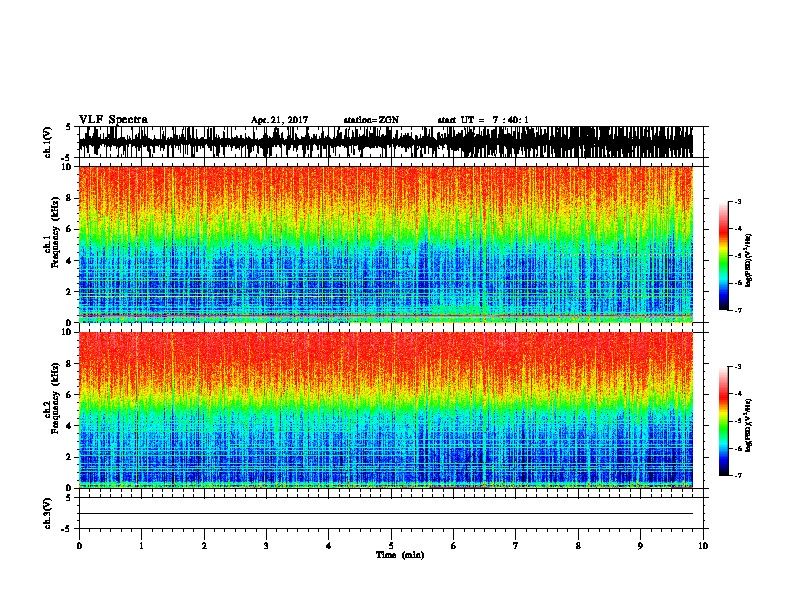792x612 pixels.
Task: Click the 'Time (min)' axis label
Action: click(400, 555)
